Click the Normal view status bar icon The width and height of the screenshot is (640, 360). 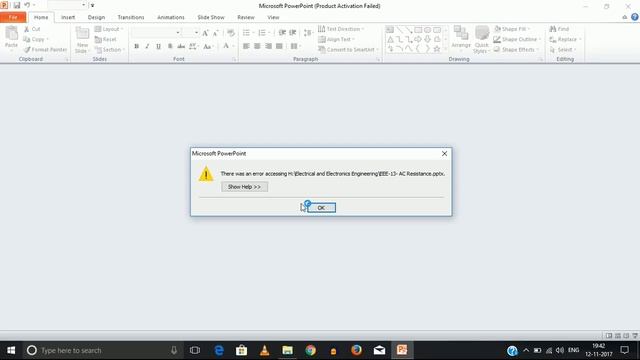[609, 336]
